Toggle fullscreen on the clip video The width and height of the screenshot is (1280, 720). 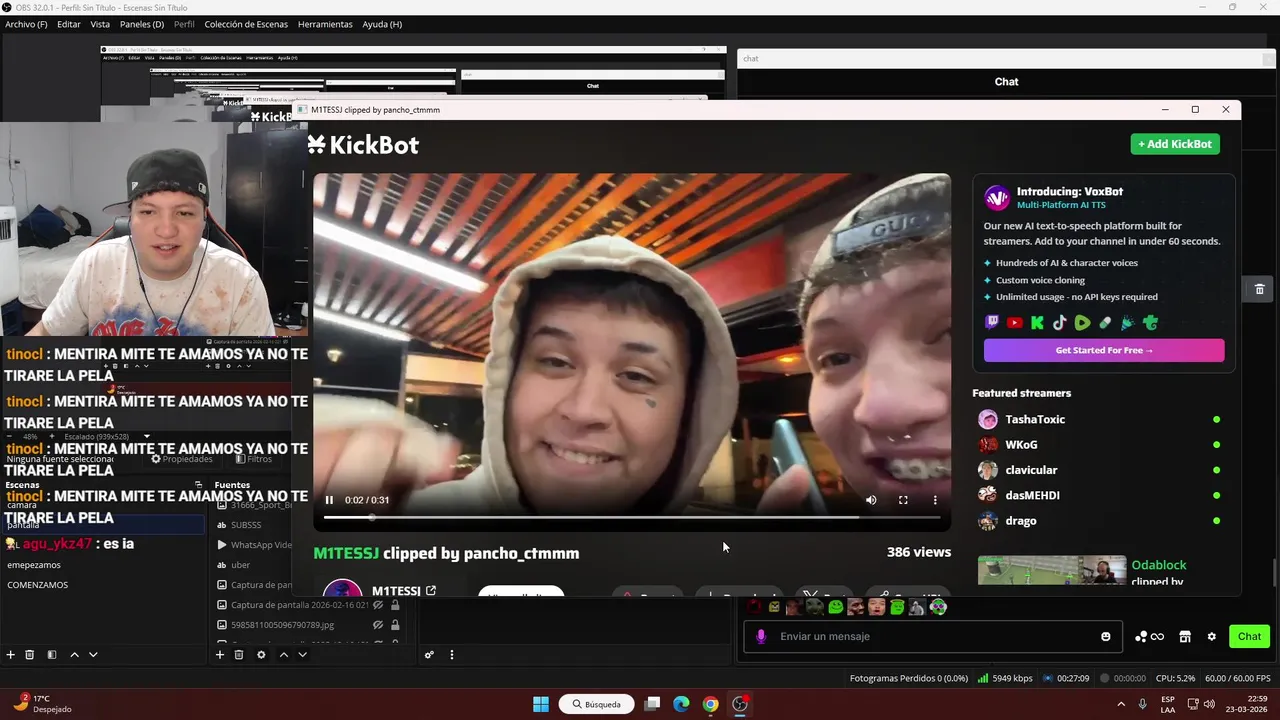(903, 500)
